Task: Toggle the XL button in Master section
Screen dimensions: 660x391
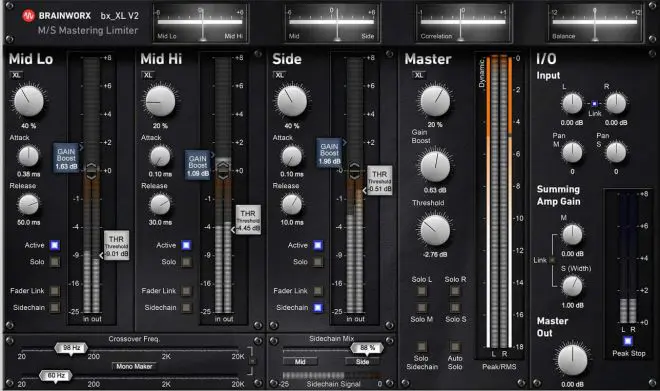Action: point(419,75)
